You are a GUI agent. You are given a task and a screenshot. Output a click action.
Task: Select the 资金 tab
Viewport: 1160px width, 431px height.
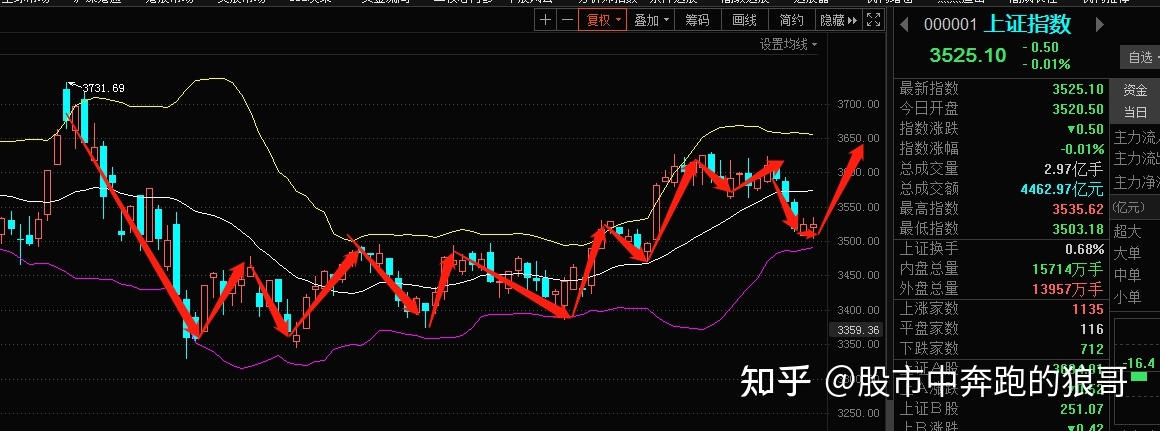click(1136, 90)
